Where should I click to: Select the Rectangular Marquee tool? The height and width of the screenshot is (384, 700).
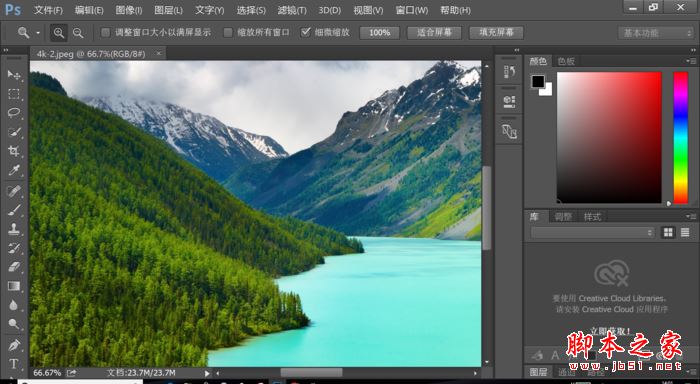[14, 94]
